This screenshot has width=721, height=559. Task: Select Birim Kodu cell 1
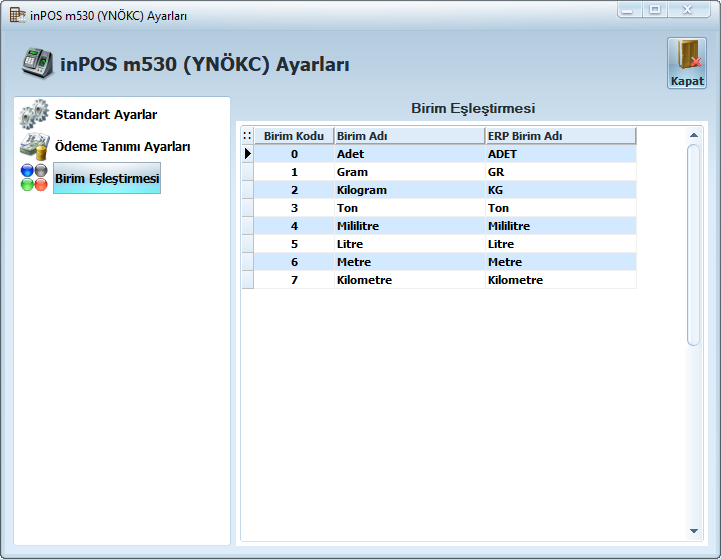(294, 172)
